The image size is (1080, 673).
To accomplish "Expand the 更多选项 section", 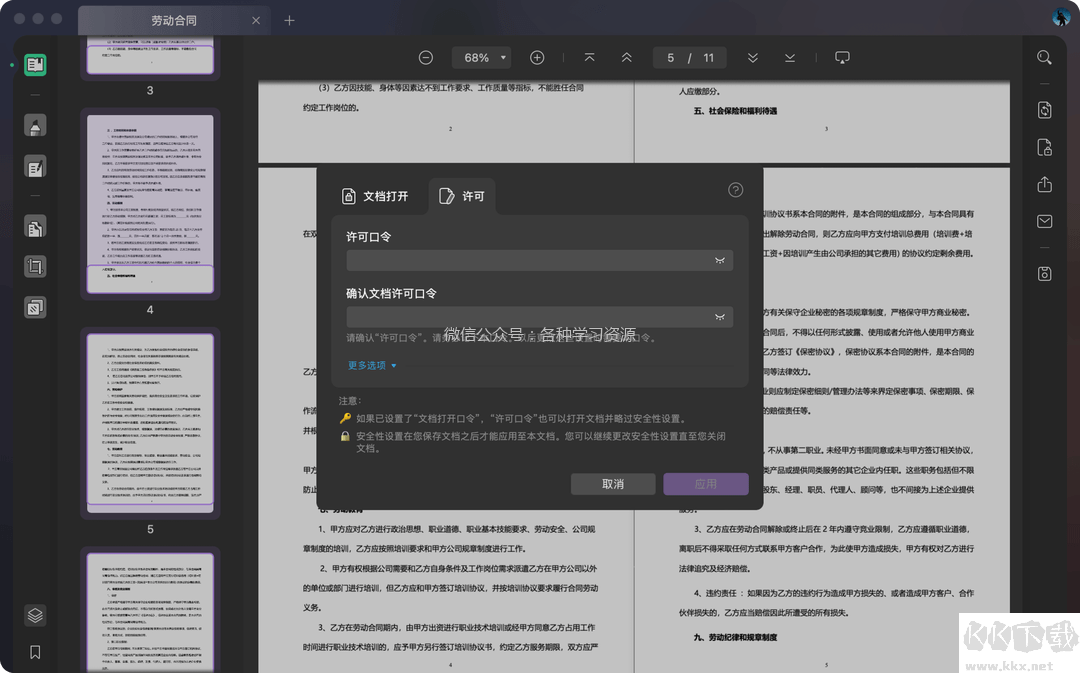I will click(x=370, y=365).
